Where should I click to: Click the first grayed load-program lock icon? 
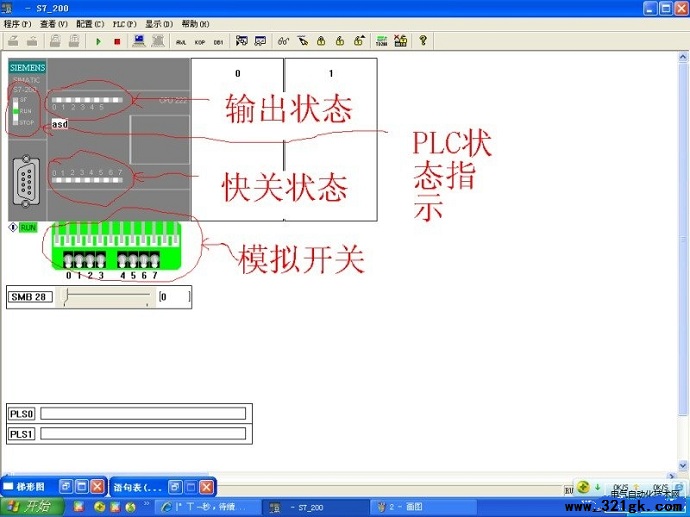(55, 41)
